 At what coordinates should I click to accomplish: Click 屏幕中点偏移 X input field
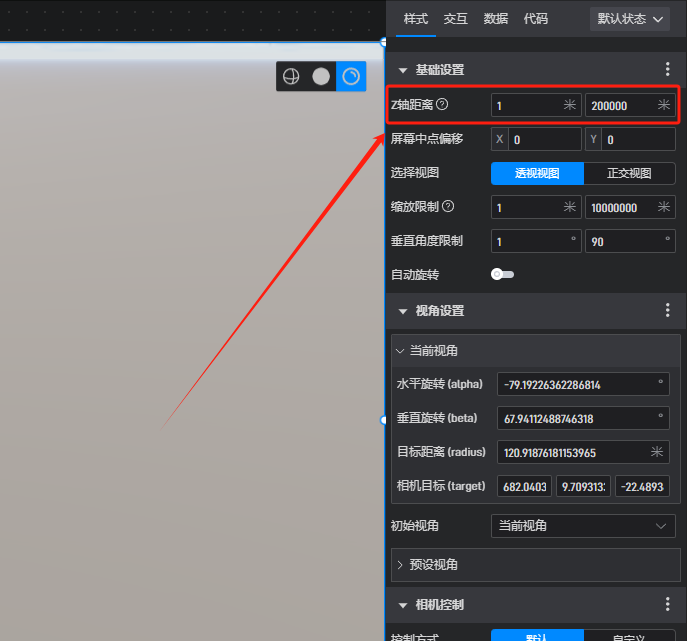545,139
